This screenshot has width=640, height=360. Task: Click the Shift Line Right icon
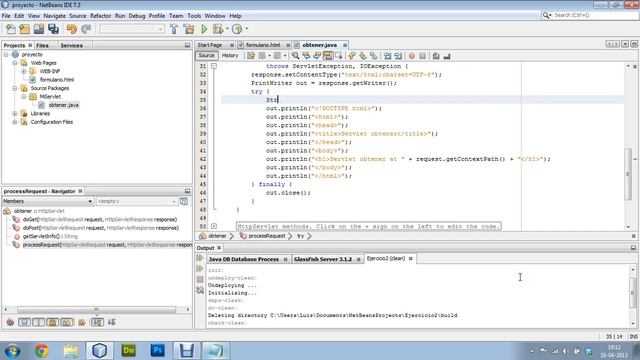click(398, 56)
